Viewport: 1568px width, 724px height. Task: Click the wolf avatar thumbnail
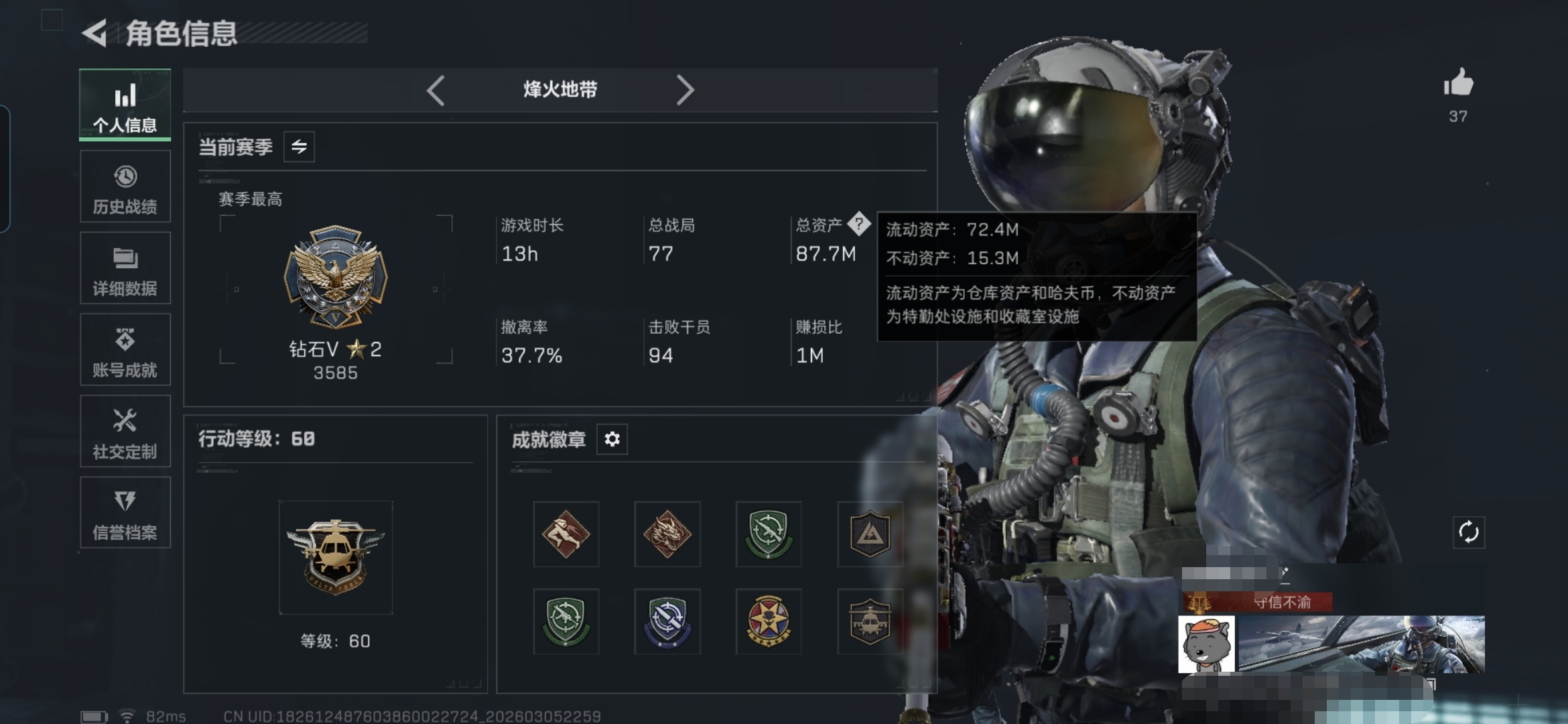(1206, 644)
